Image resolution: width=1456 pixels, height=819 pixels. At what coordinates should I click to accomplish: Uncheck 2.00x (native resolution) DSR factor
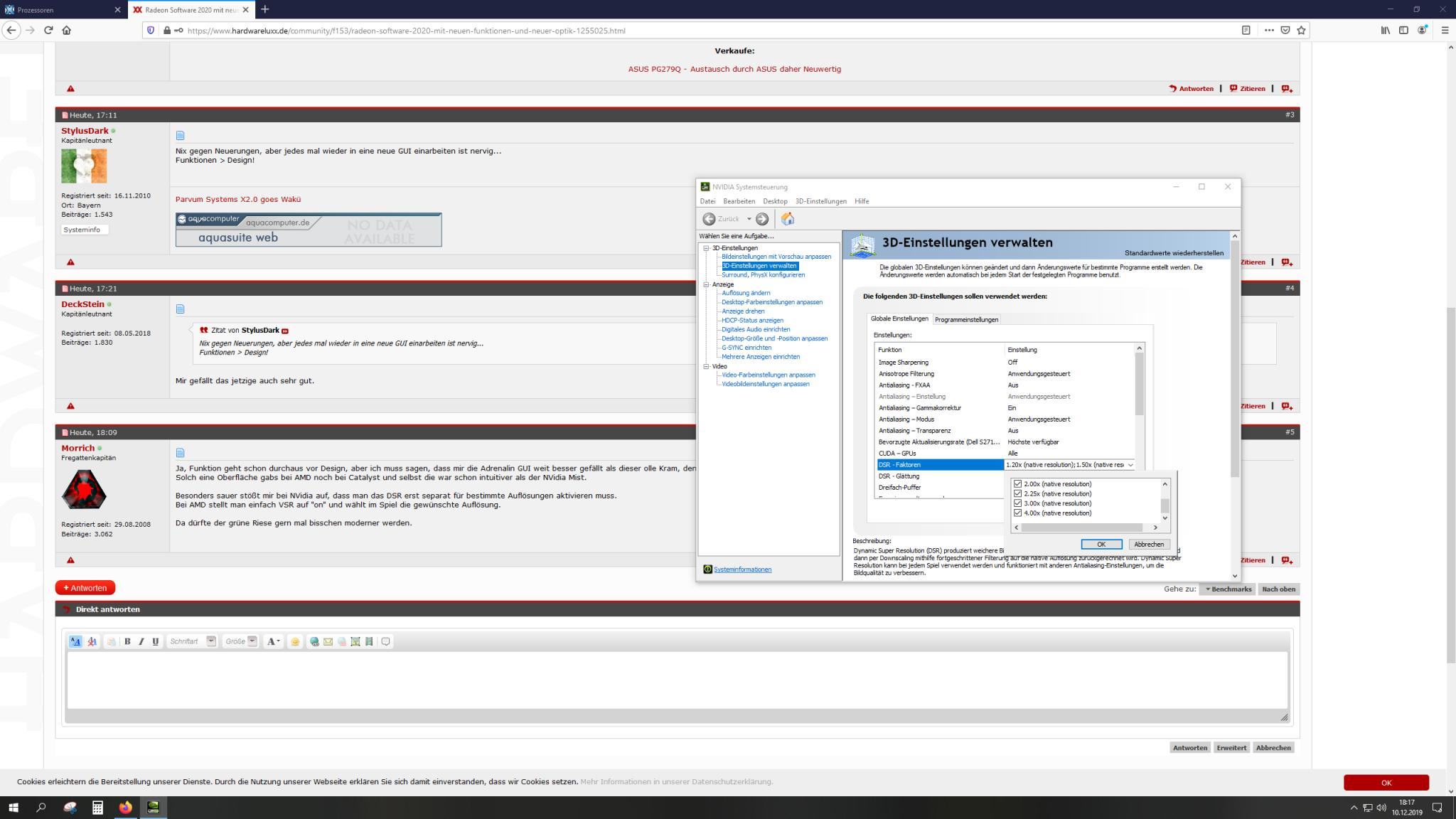(x=1017, y=483)
